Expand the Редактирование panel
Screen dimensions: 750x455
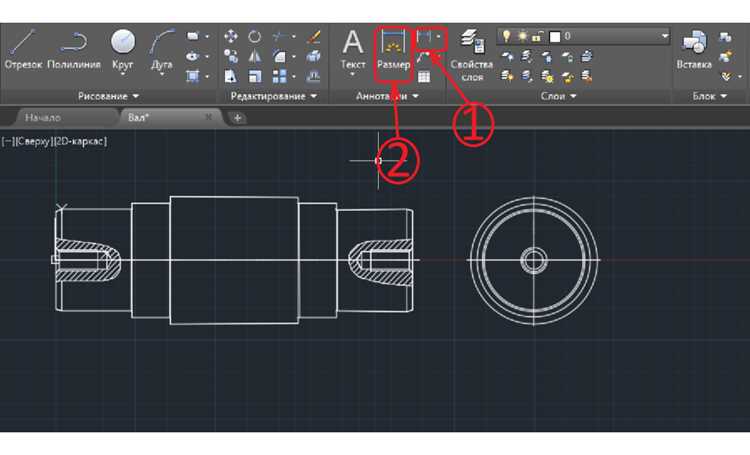(274, 96)
